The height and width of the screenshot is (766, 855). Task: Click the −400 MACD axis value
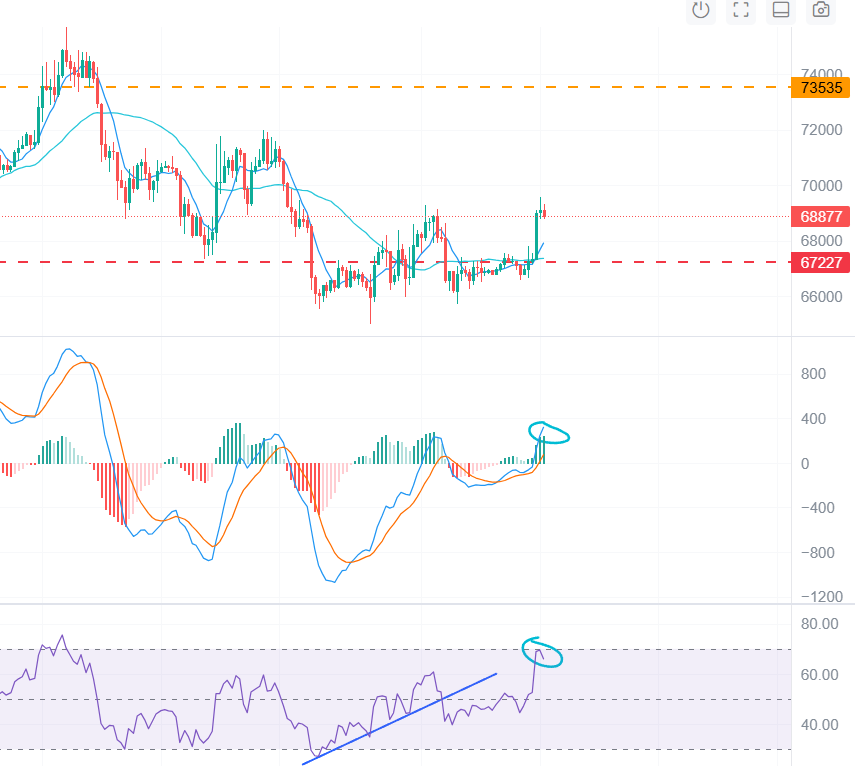(x=817, y=508)
